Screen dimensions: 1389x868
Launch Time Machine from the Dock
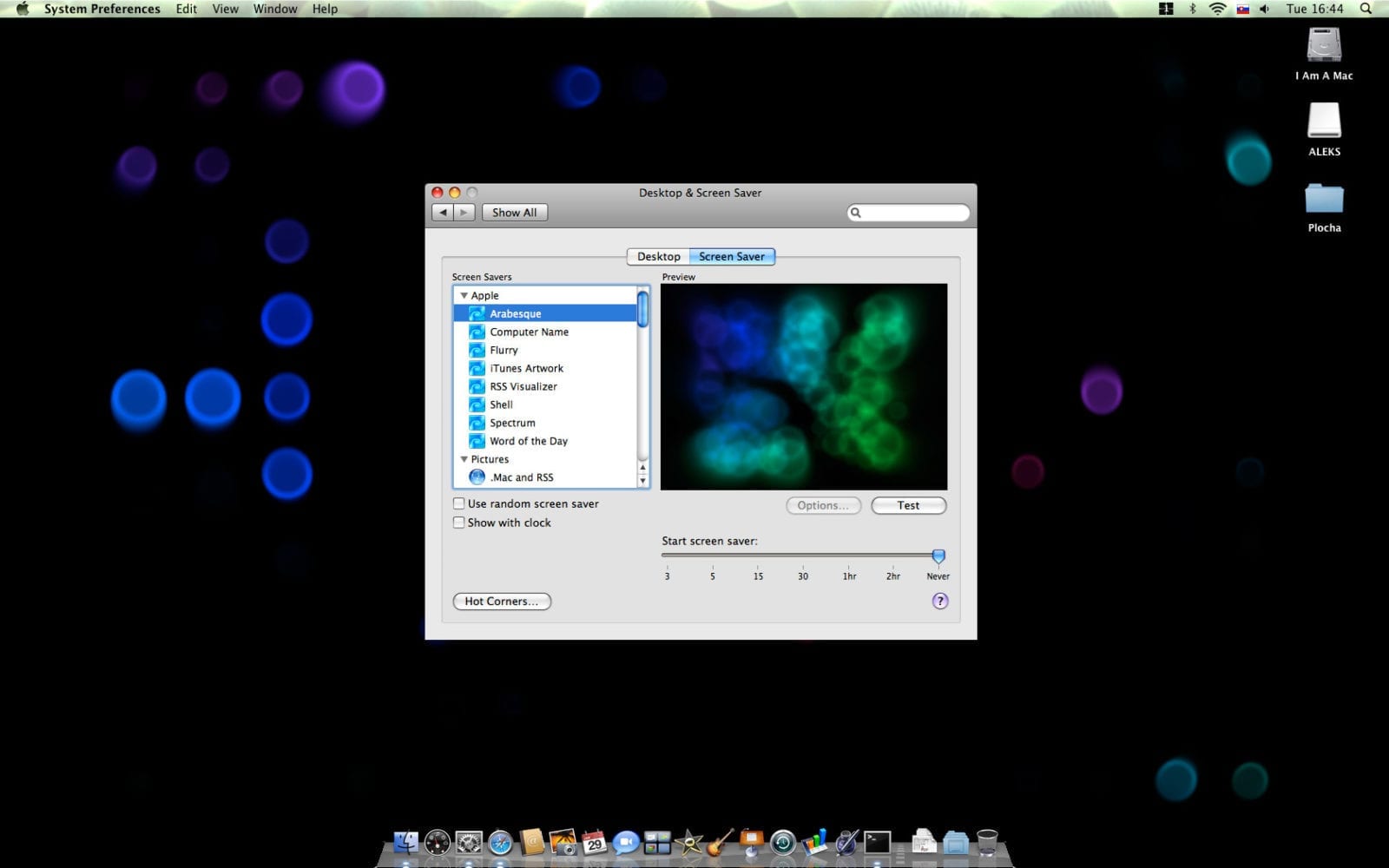783,842
